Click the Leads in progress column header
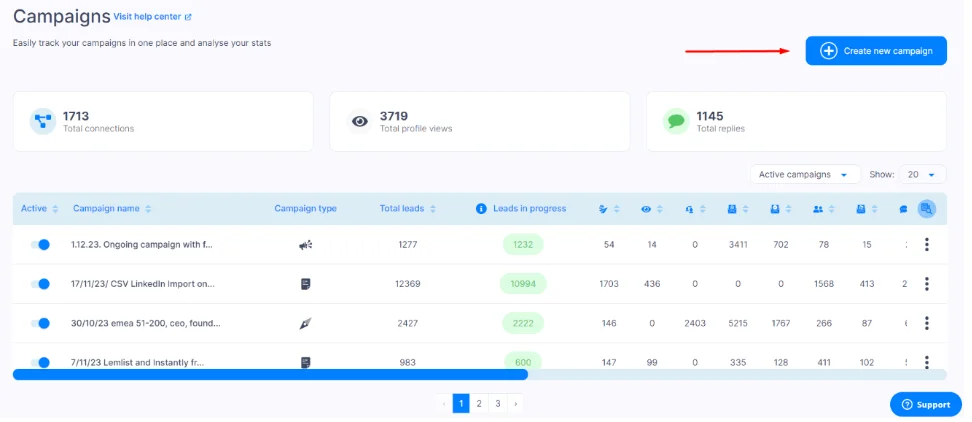972x422 pixels. pos(529,209)
